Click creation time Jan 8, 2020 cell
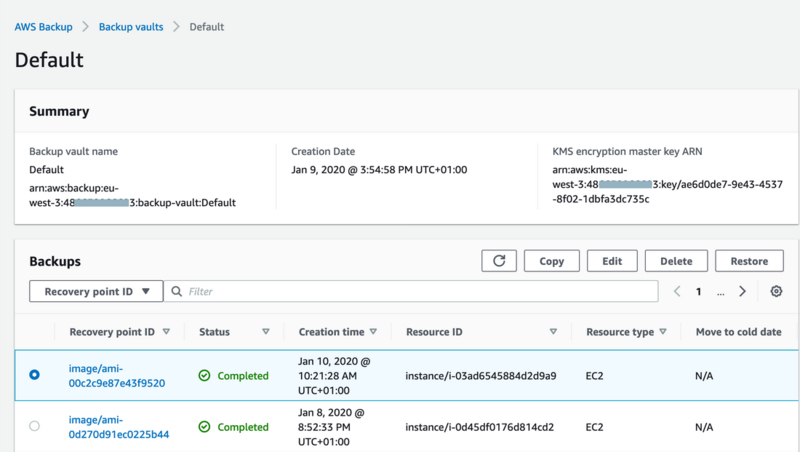This screenshot has height=452, width=800. pyautogui.click(x=331, y=427)
